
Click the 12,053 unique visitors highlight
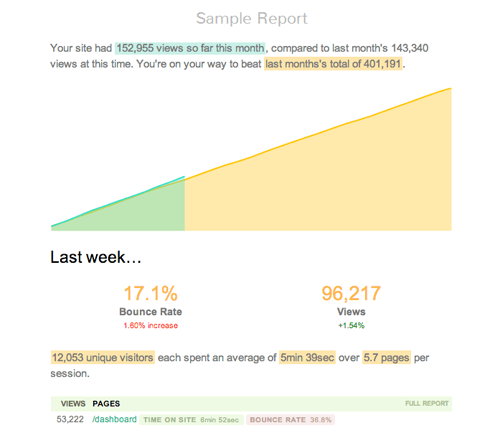point(103,357)
